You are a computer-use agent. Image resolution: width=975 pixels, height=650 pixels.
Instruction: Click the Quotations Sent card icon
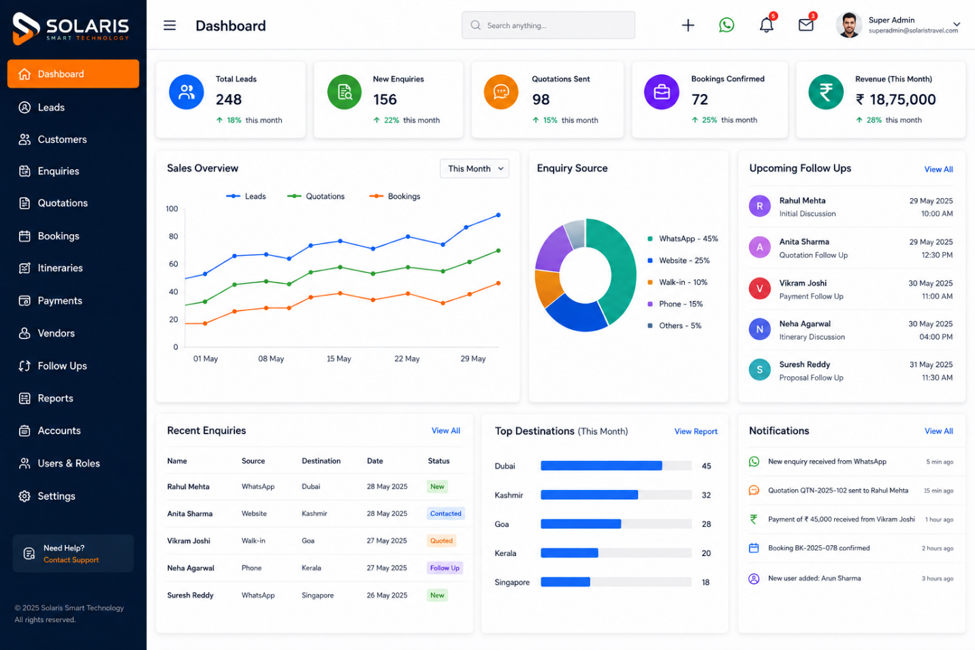coord(501,92)
